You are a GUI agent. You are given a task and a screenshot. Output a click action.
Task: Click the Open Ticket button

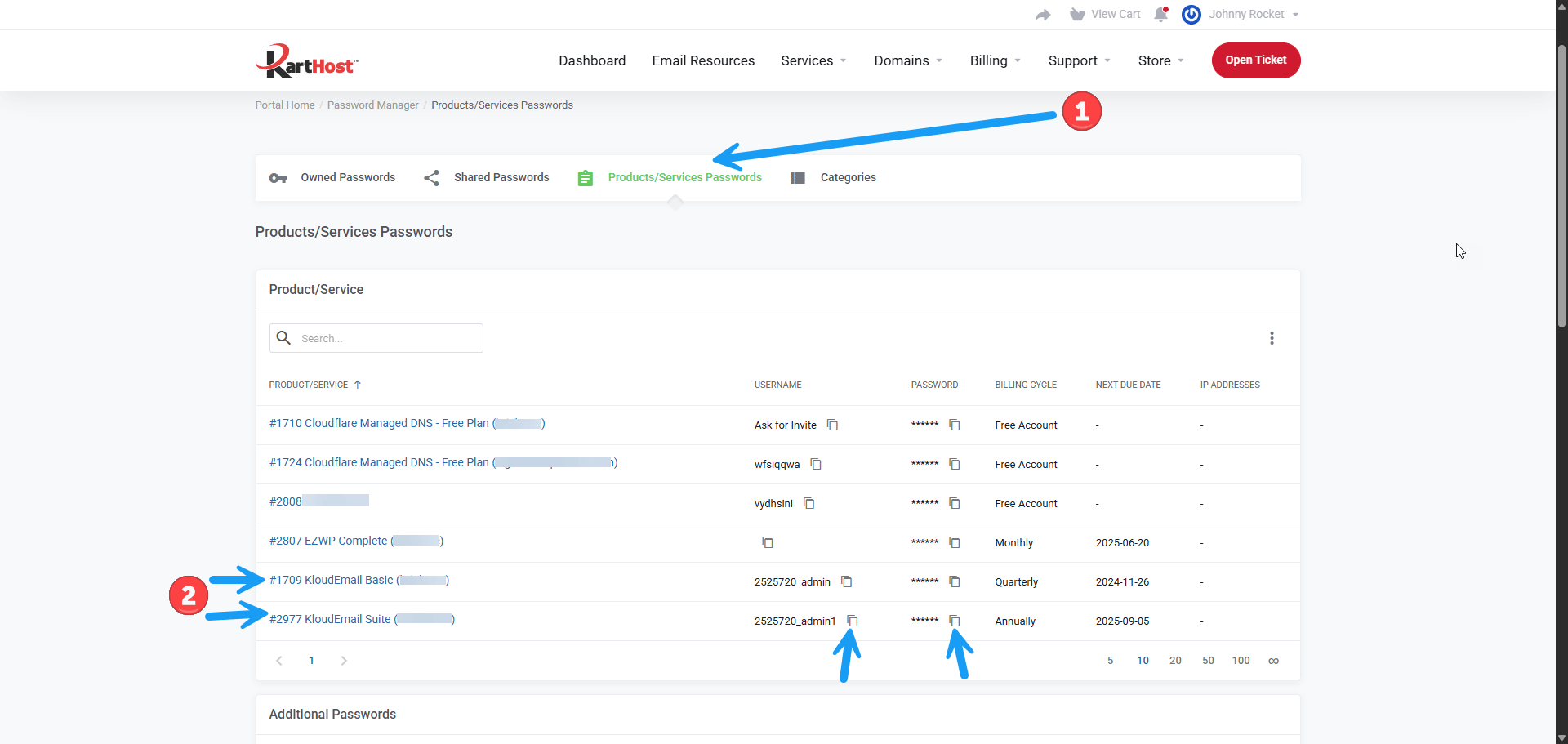tap(1256, 60)
